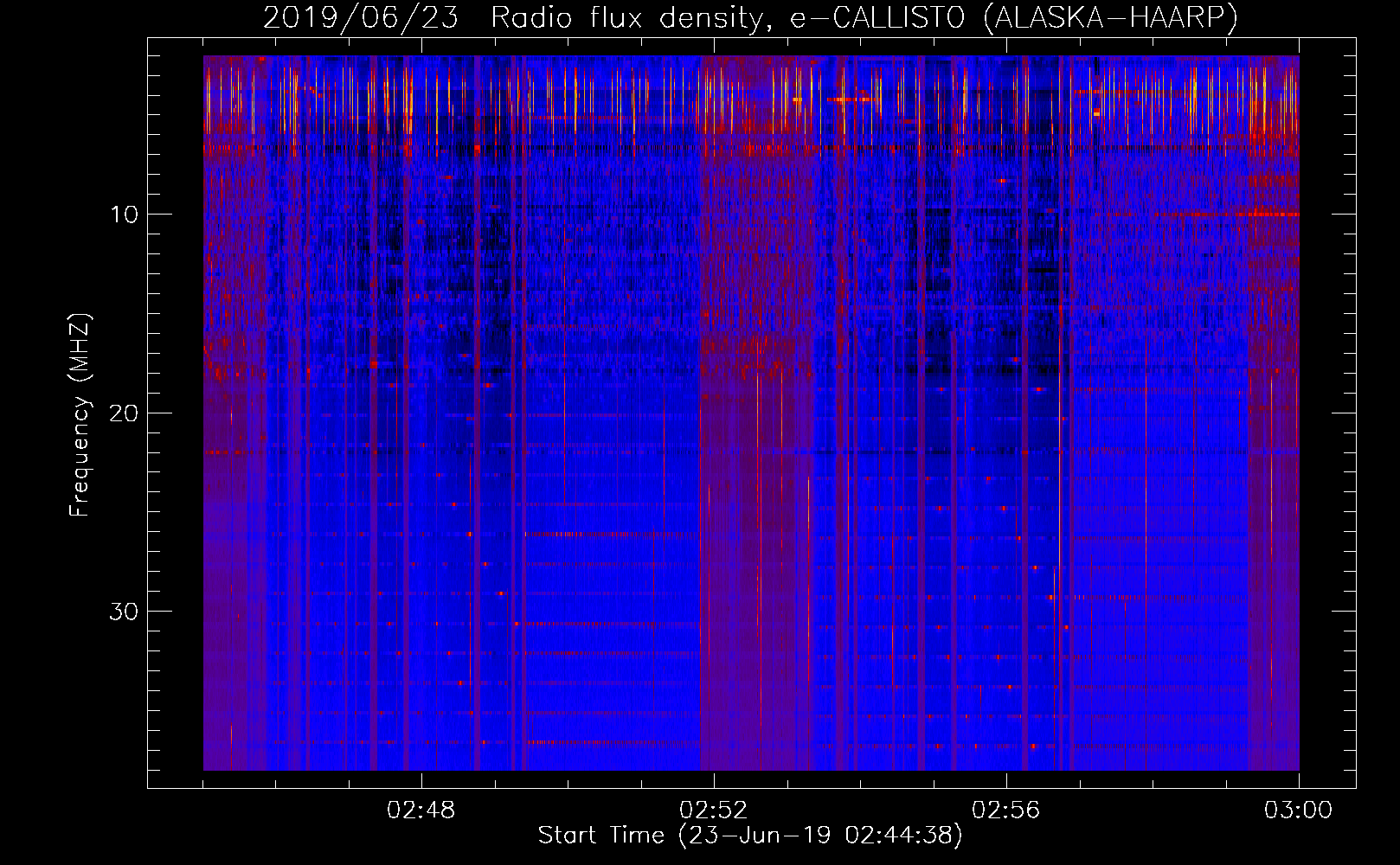Screen dimensions: 1400x865
Task: Click the 30 MHz frequency tick label
Action: (x=124, y=612)
